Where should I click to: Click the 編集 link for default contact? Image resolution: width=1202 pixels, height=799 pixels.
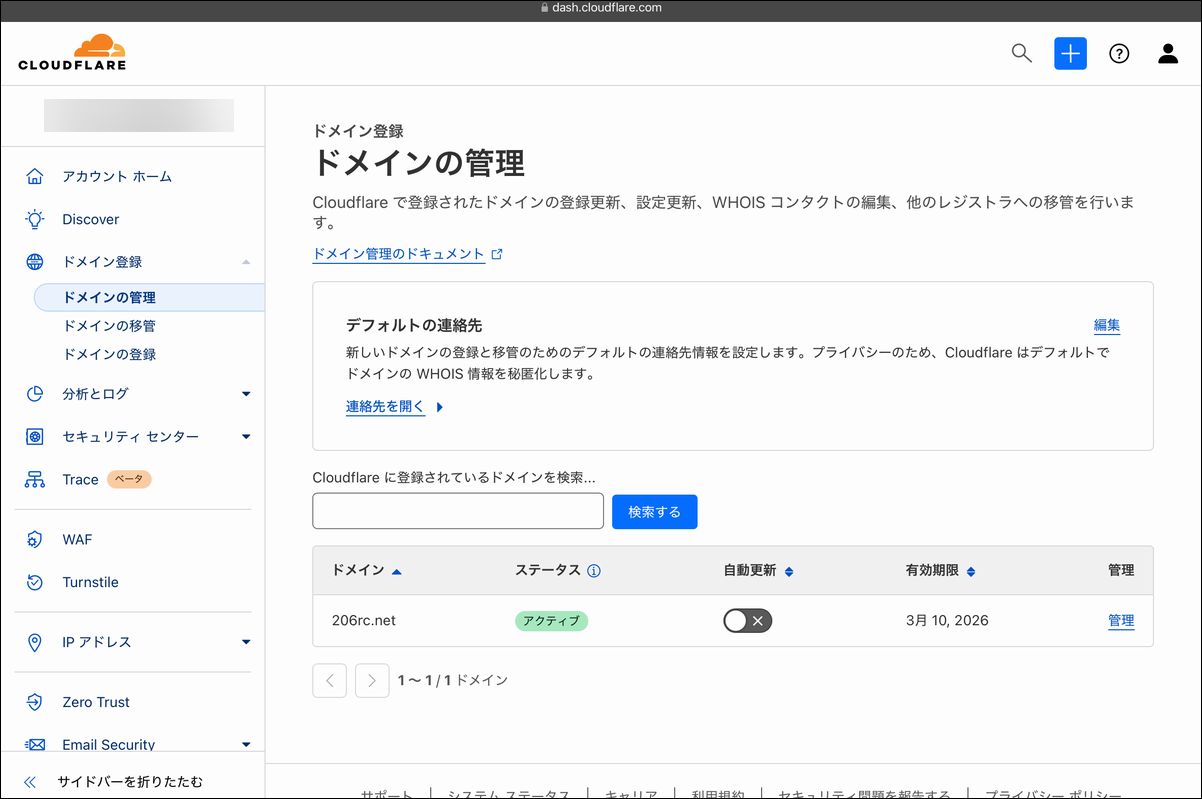click(x=1107, y=325)
